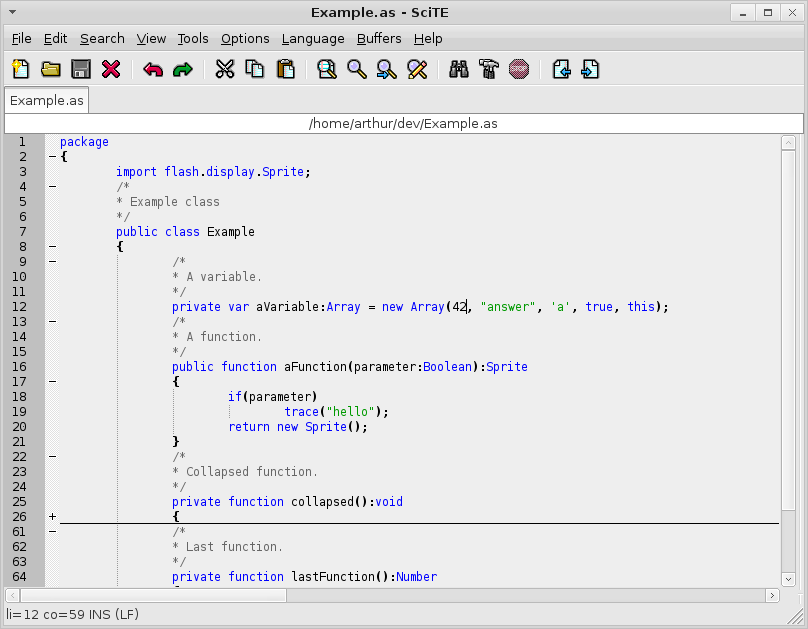Click the hammer Build icon
Viewport: 808px width, 629px height.
[489, 69]
